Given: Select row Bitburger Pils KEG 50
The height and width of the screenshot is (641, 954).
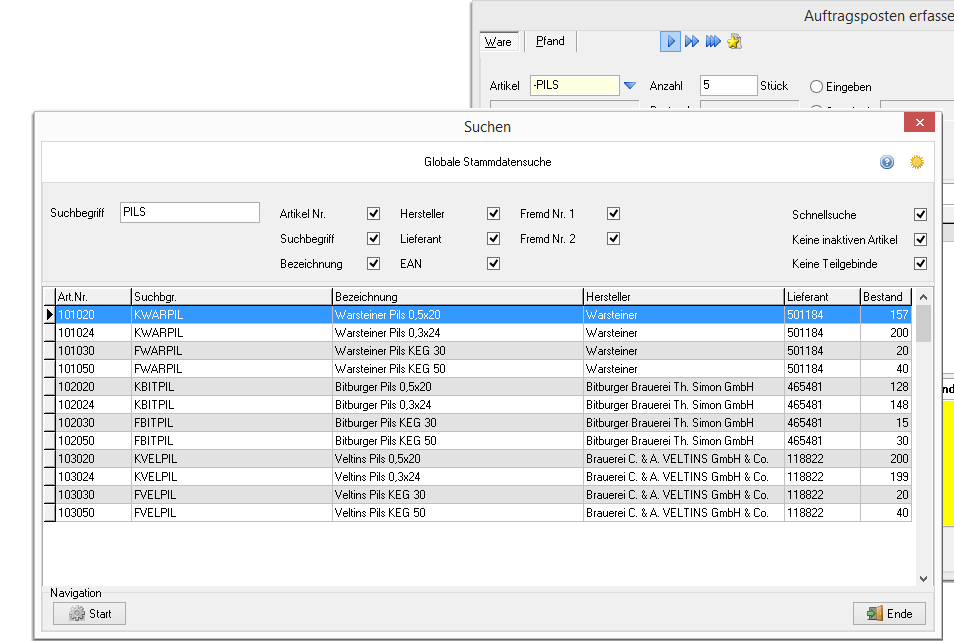Looking at the screenshot, I should click(x=484, y=440).
